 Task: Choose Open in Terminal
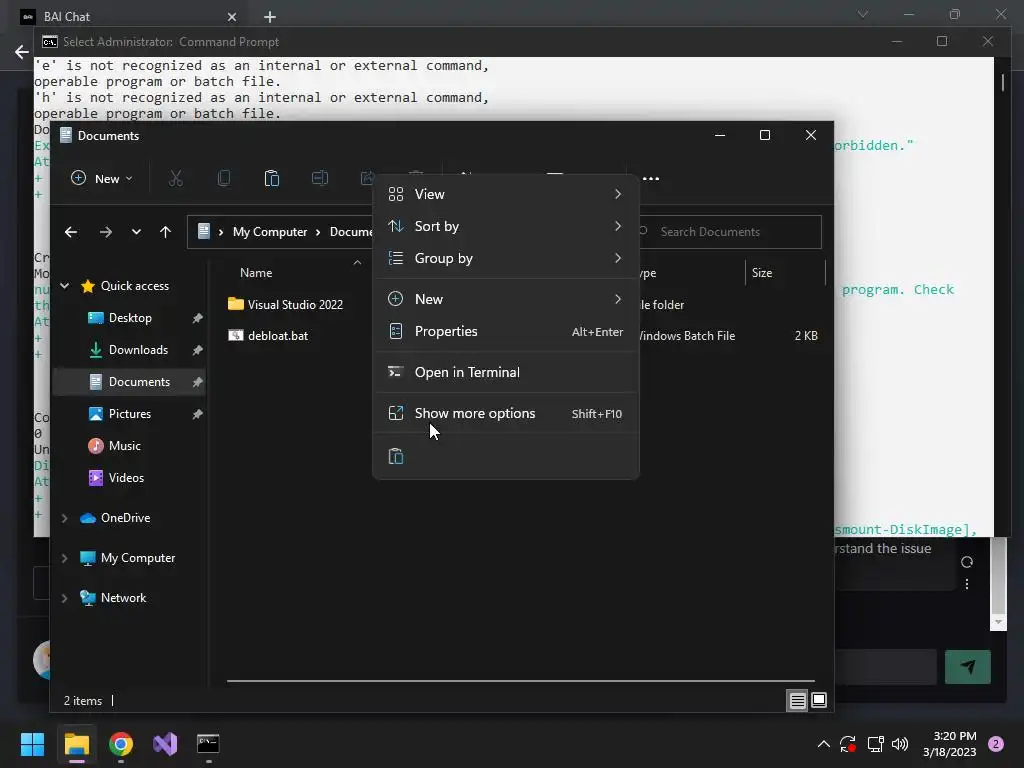click(505, 372)
